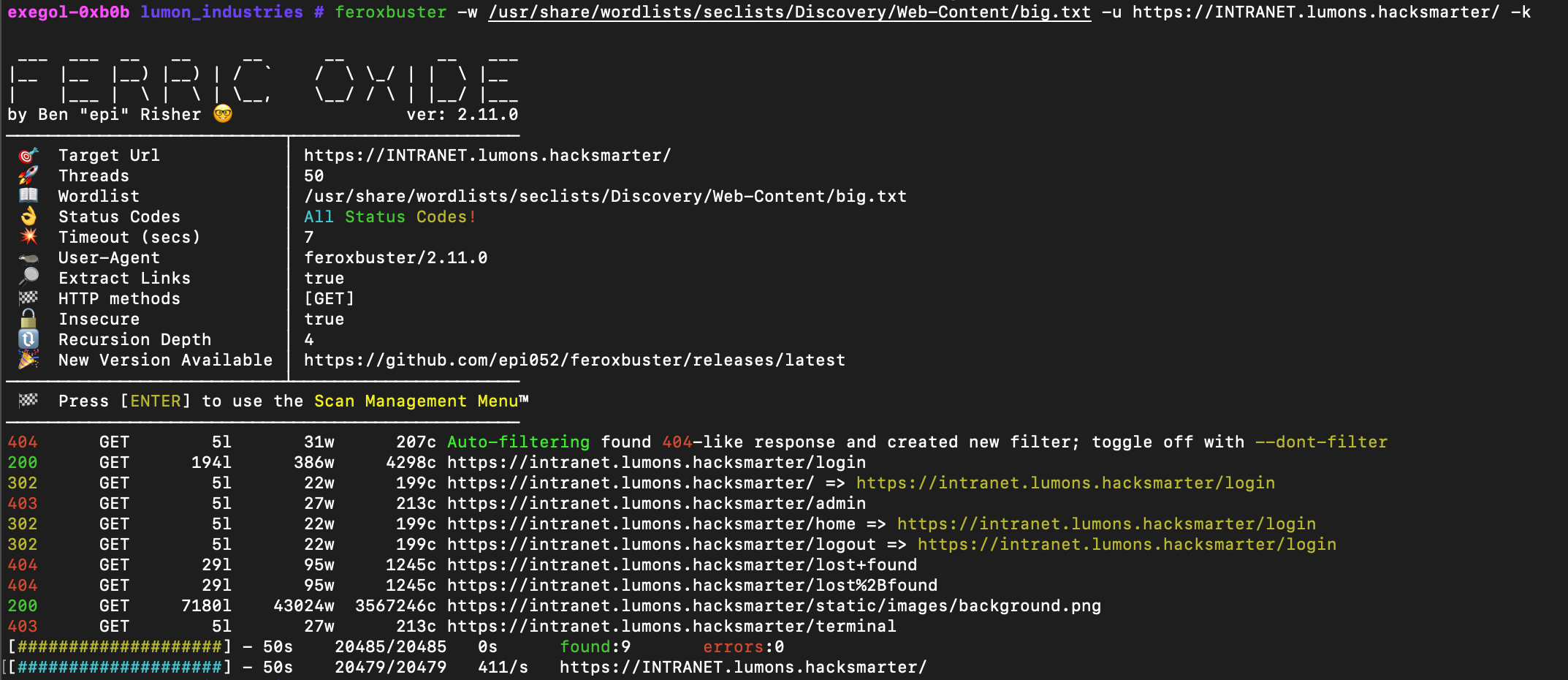Click the cyan progress bar for INTRANET scan

click(119, 668)
